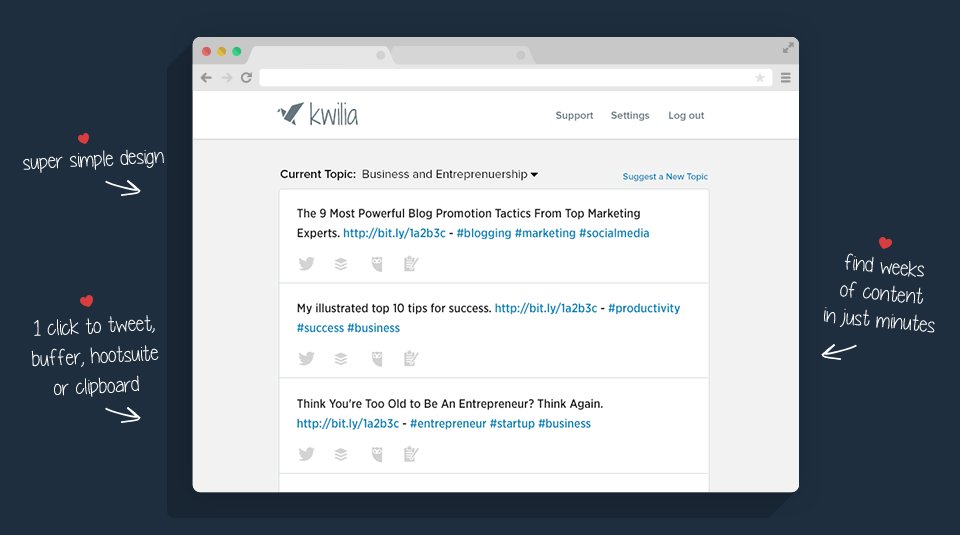960x535 pixels.
Task: Click the #blogging hashtag
Action: 484,233
